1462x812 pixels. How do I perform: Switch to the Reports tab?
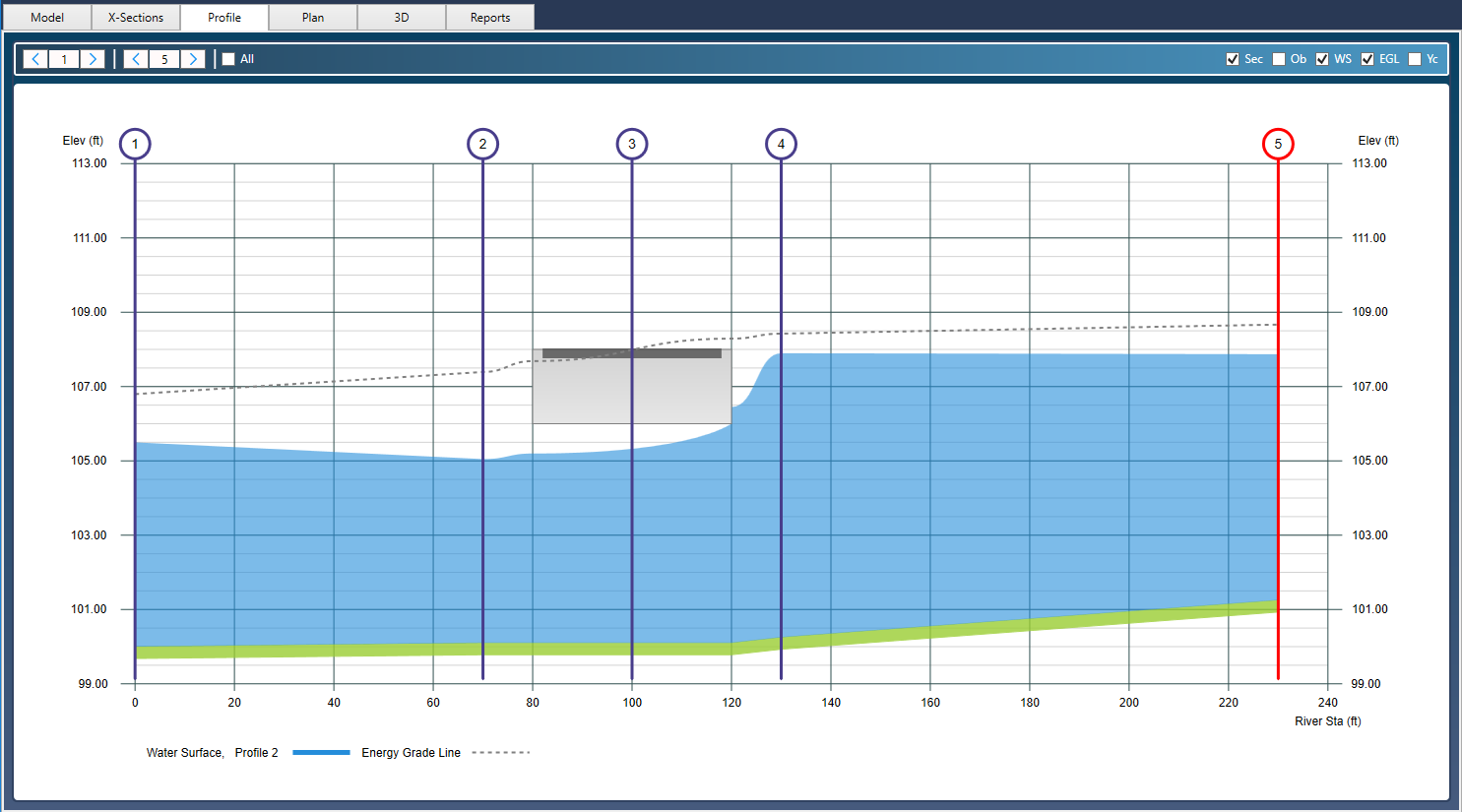489,17
